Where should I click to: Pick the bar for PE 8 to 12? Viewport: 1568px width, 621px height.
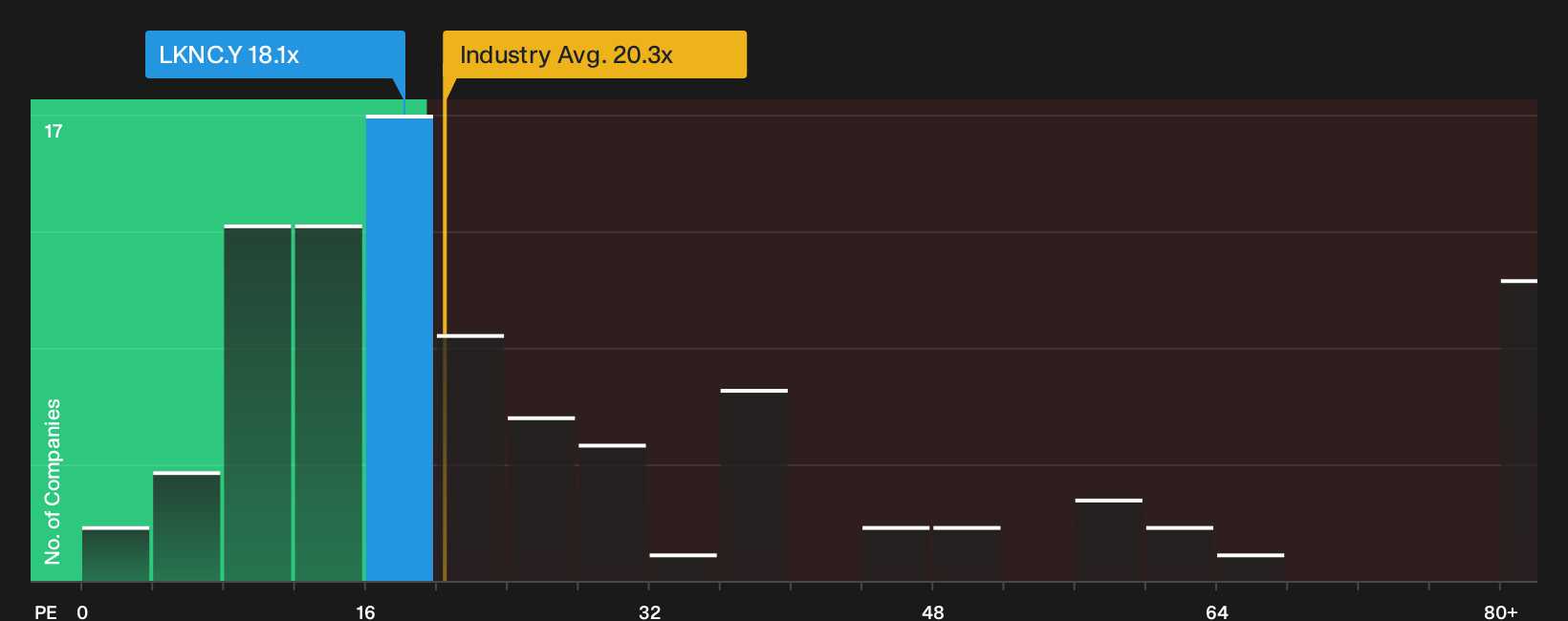click(x=257, y=402)
